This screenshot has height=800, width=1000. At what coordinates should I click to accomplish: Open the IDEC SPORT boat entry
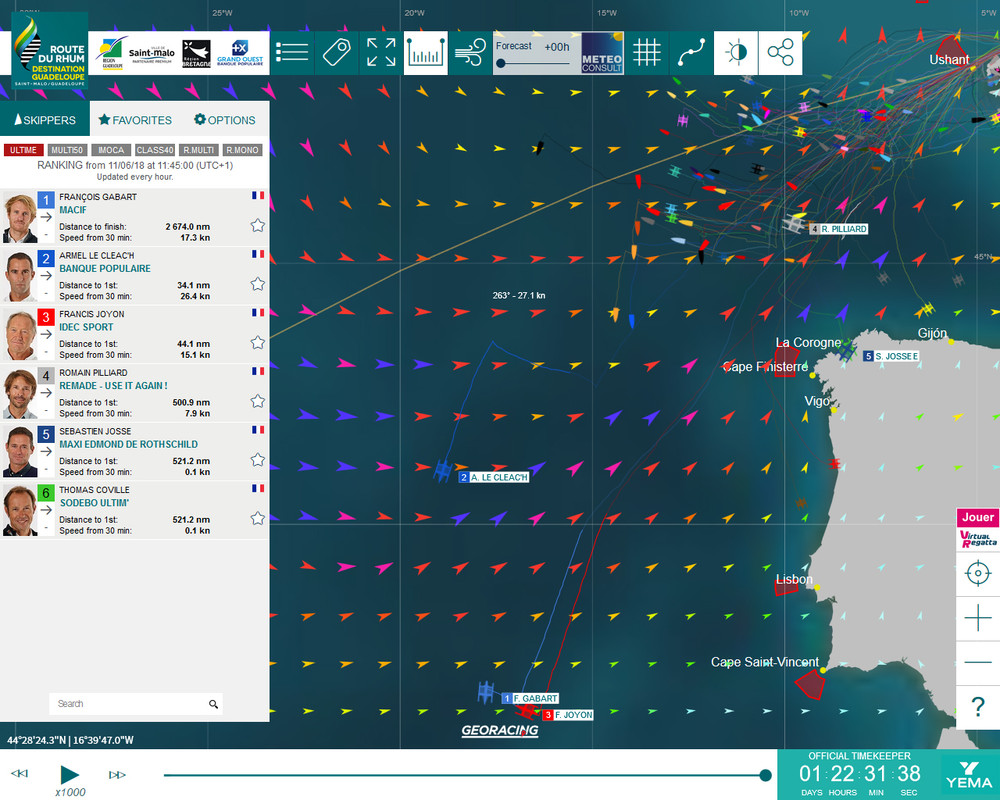86,327
